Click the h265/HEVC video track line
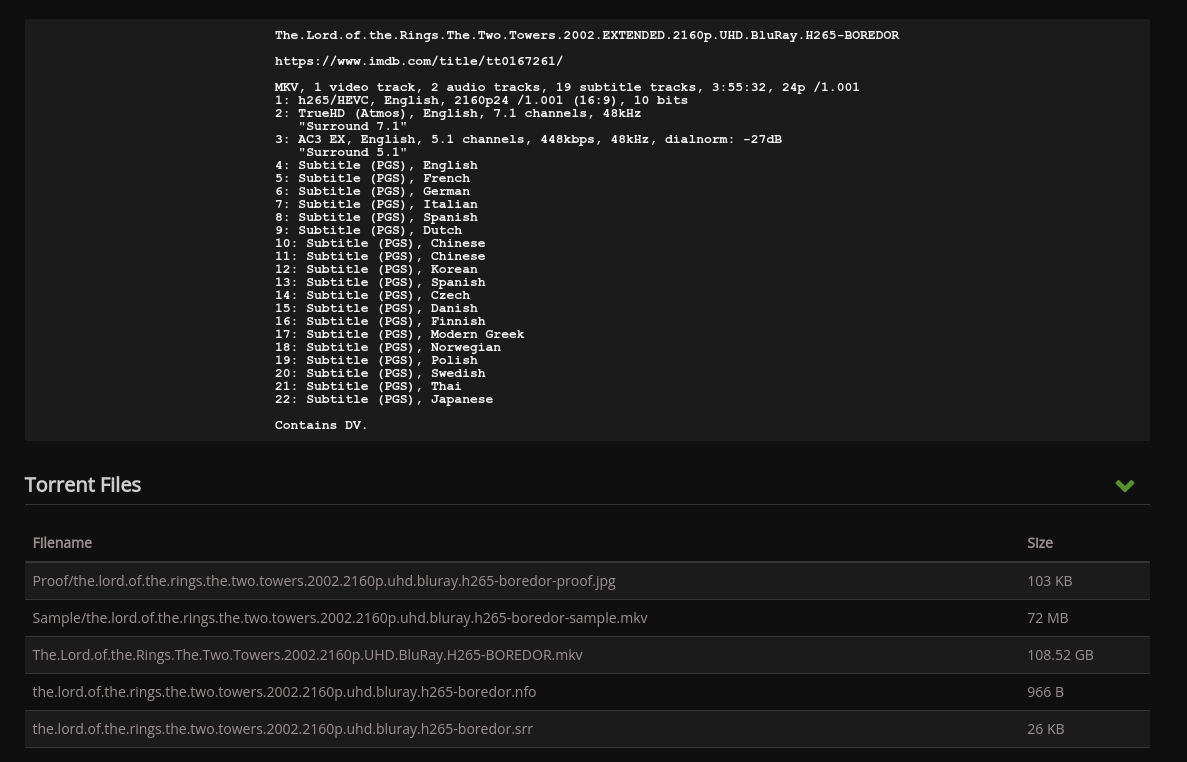Viewport: 1187px width, 762px height. pos(481,100)
